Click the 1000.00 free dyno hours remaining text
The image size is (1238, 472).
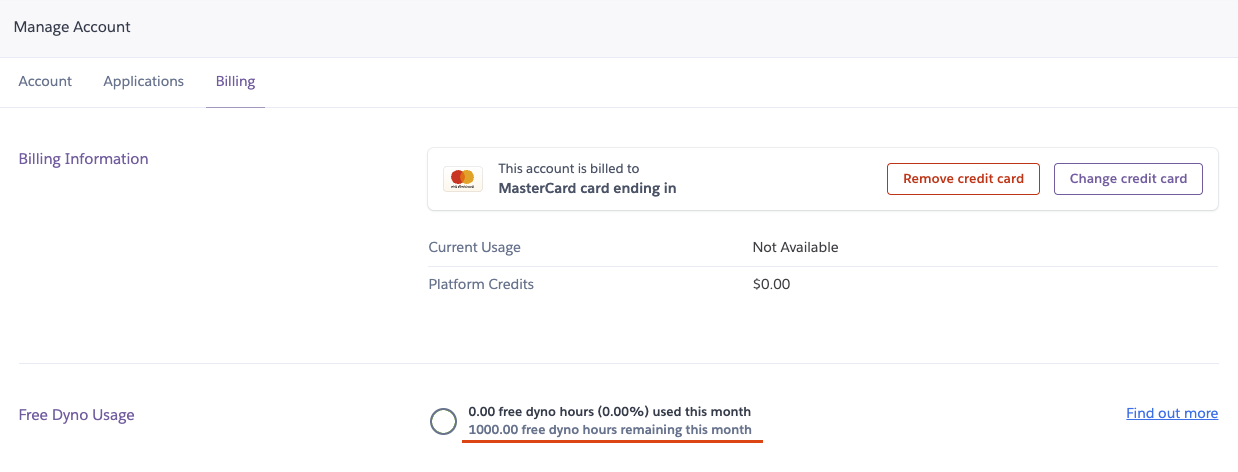point(609,430)
